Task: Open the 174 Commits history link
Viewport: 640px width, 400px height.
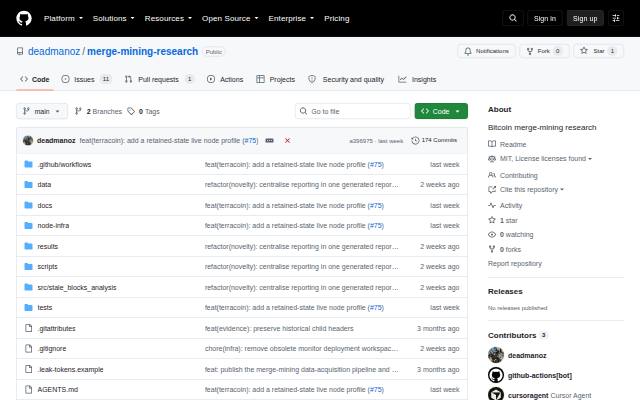Action: pos(434,140)
